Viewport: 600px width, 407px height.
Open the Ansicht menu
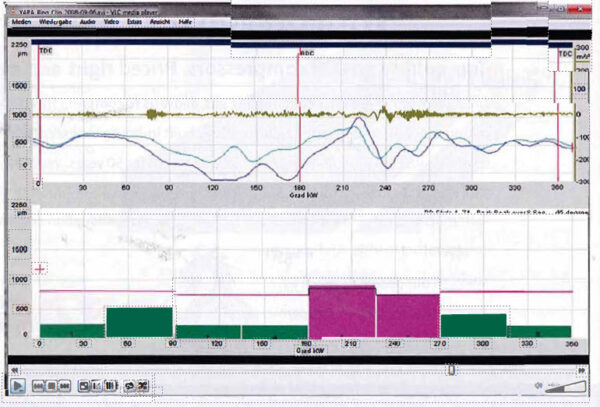160,22
